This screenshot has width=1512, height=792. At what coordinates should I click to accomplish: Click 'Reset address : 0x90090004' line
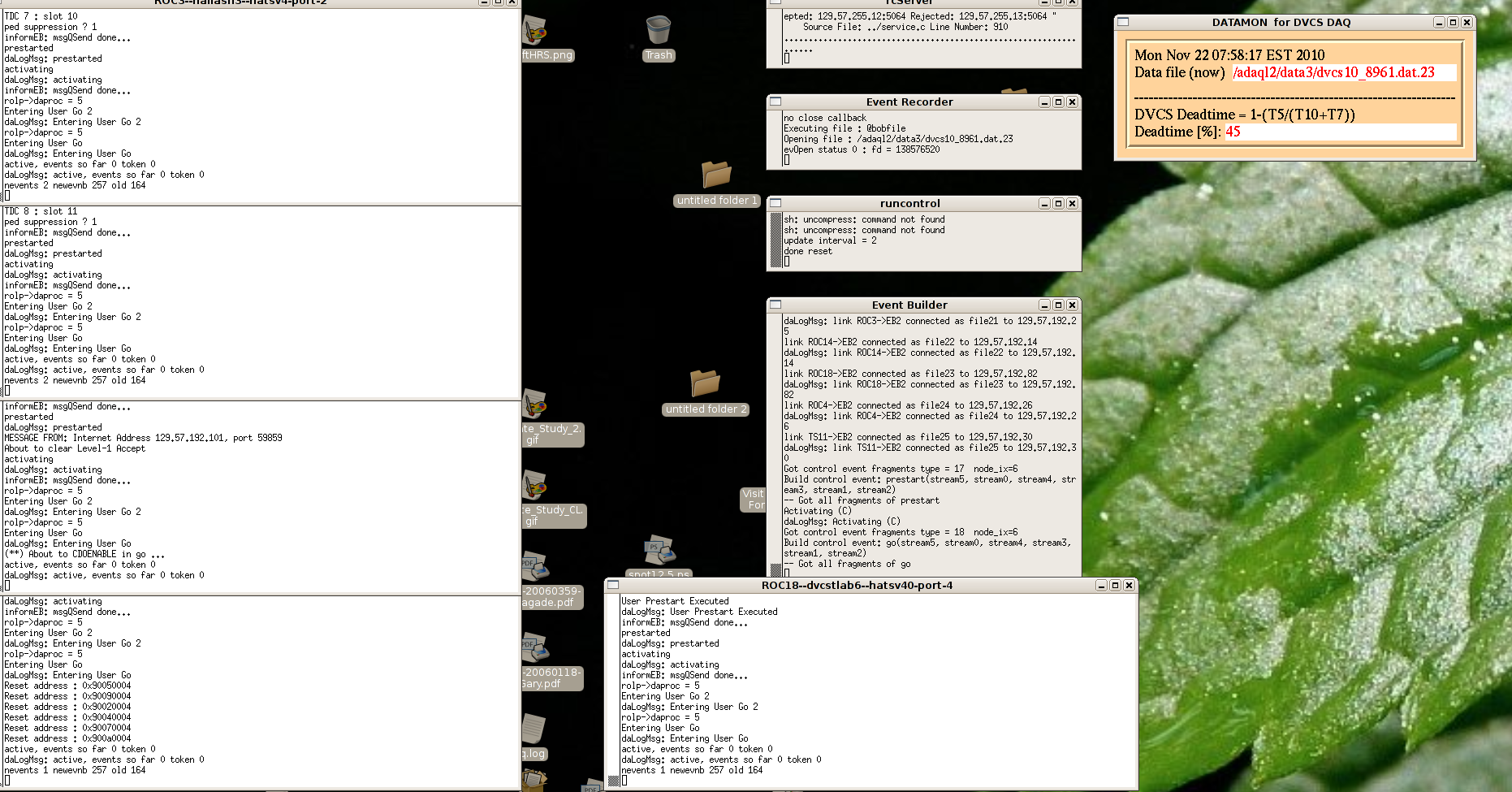tap(67, 696)
